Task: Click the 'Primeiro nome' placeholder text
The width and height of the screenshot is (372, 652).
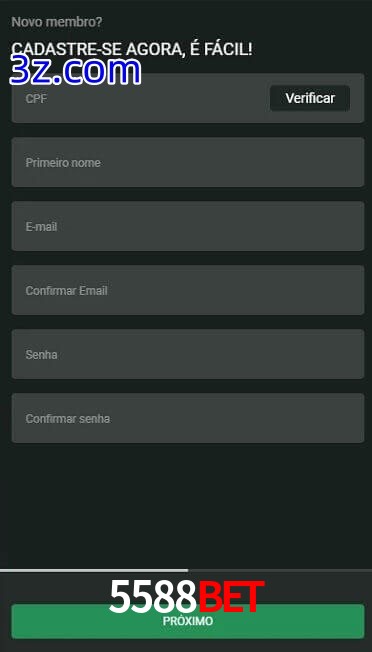Action: pos(63,163)
